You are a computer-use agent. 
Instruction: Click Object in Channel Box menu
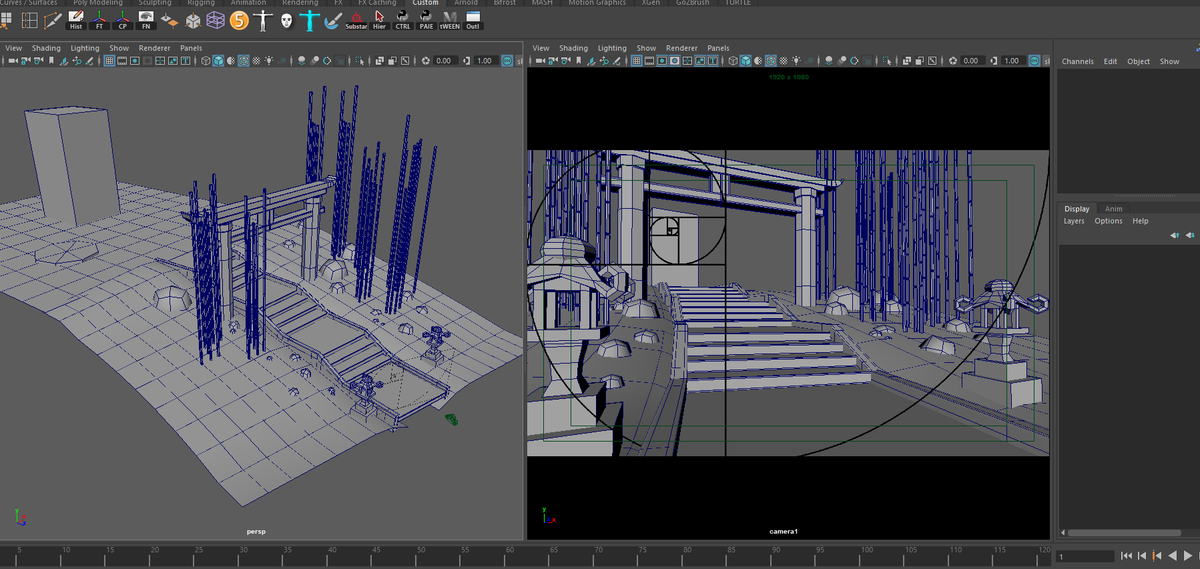pos(1139,62)
